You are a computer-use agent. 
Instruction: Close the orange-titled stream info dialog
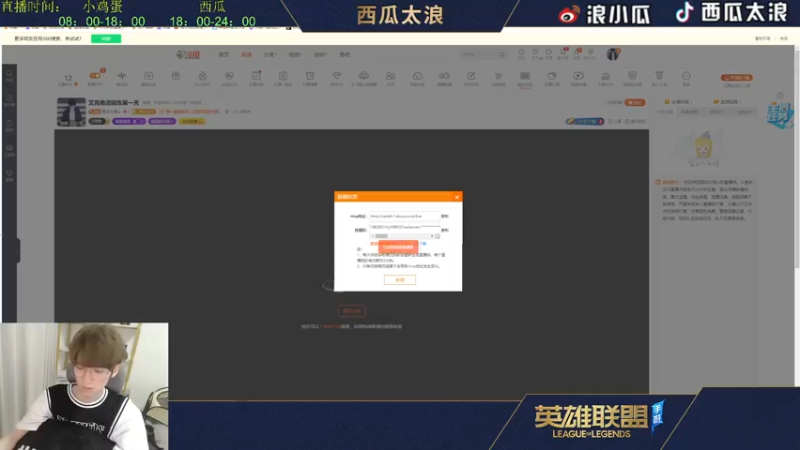click(457, 197)
